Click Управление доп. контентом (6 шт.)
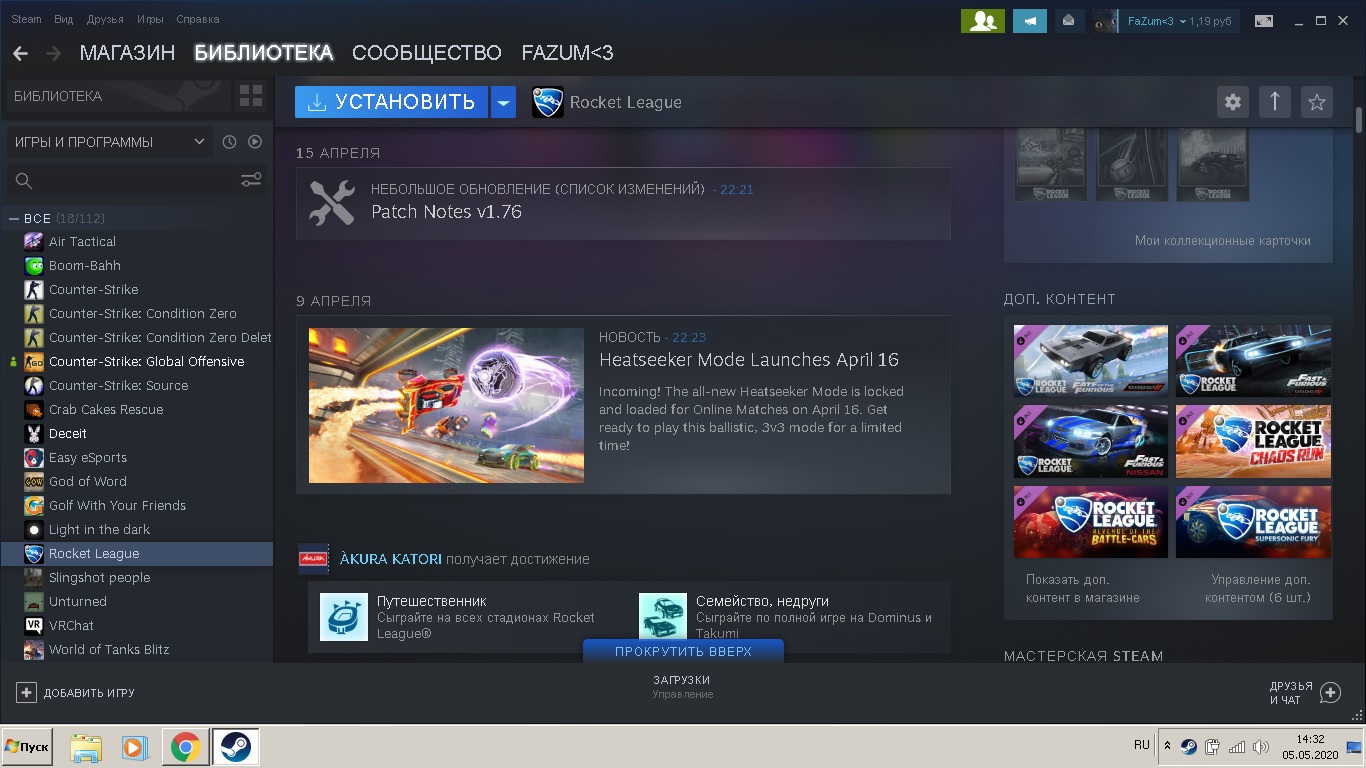The width and height of the screenshot is (1366, 768). pos(1257,589)
